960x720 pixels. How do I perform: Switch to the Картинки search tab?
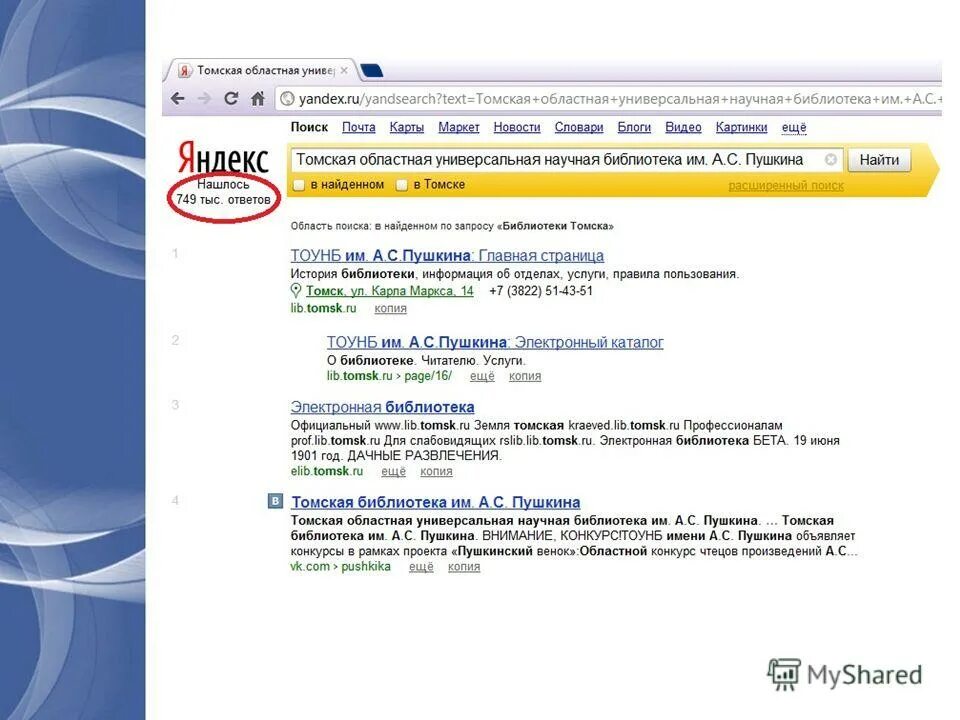pos(741,127)
